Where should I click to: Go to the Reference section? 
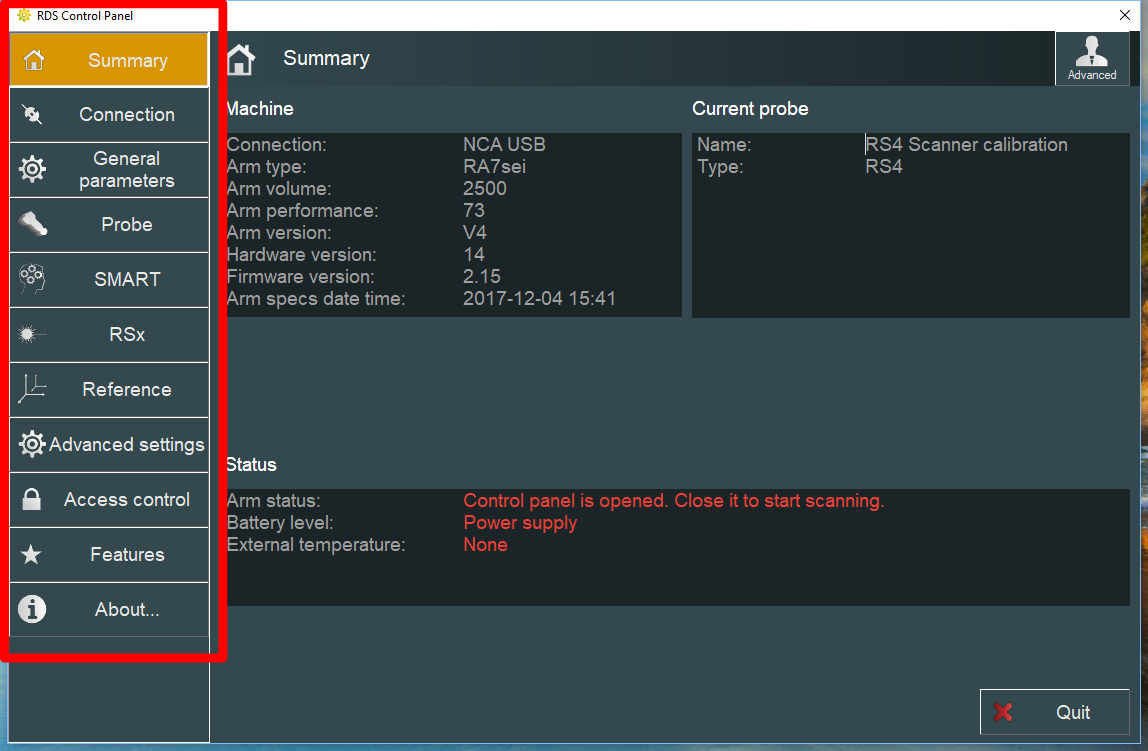127,390
